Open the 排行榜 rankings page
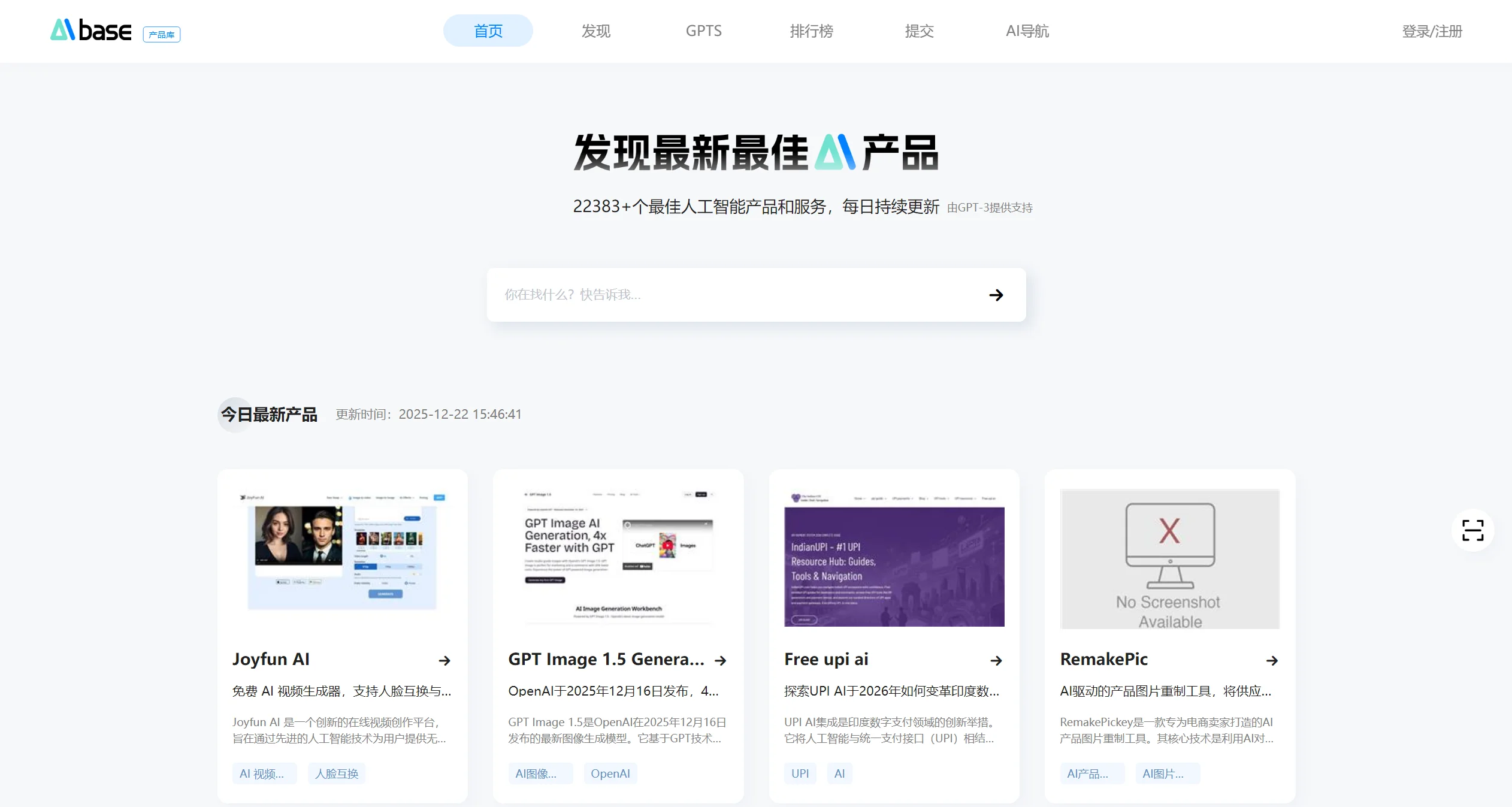1512x807 pixels. click(x=811, y=30)
